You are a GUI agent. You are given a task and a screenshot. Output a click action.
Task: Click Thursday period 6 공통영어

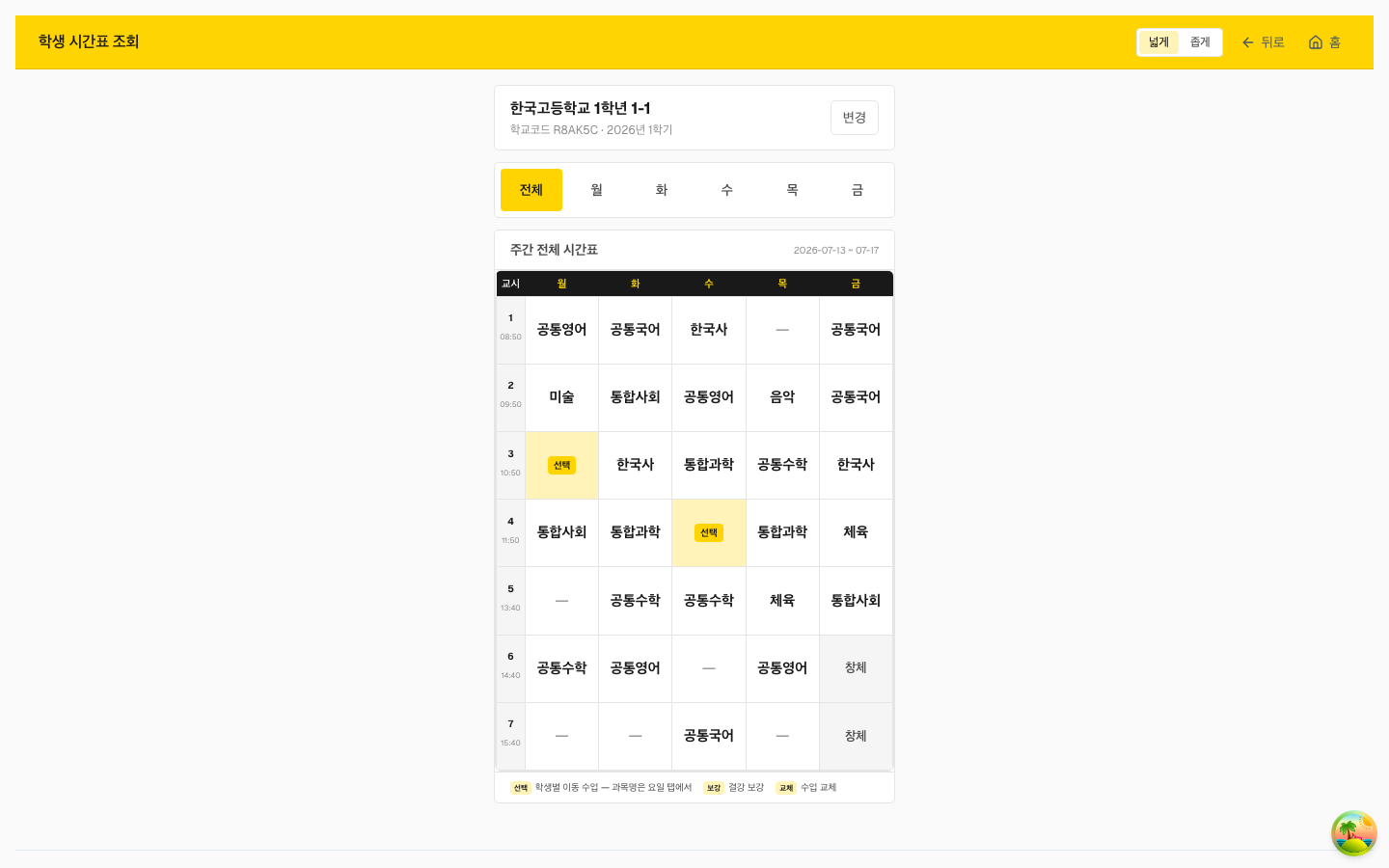[x=782, y=668]
